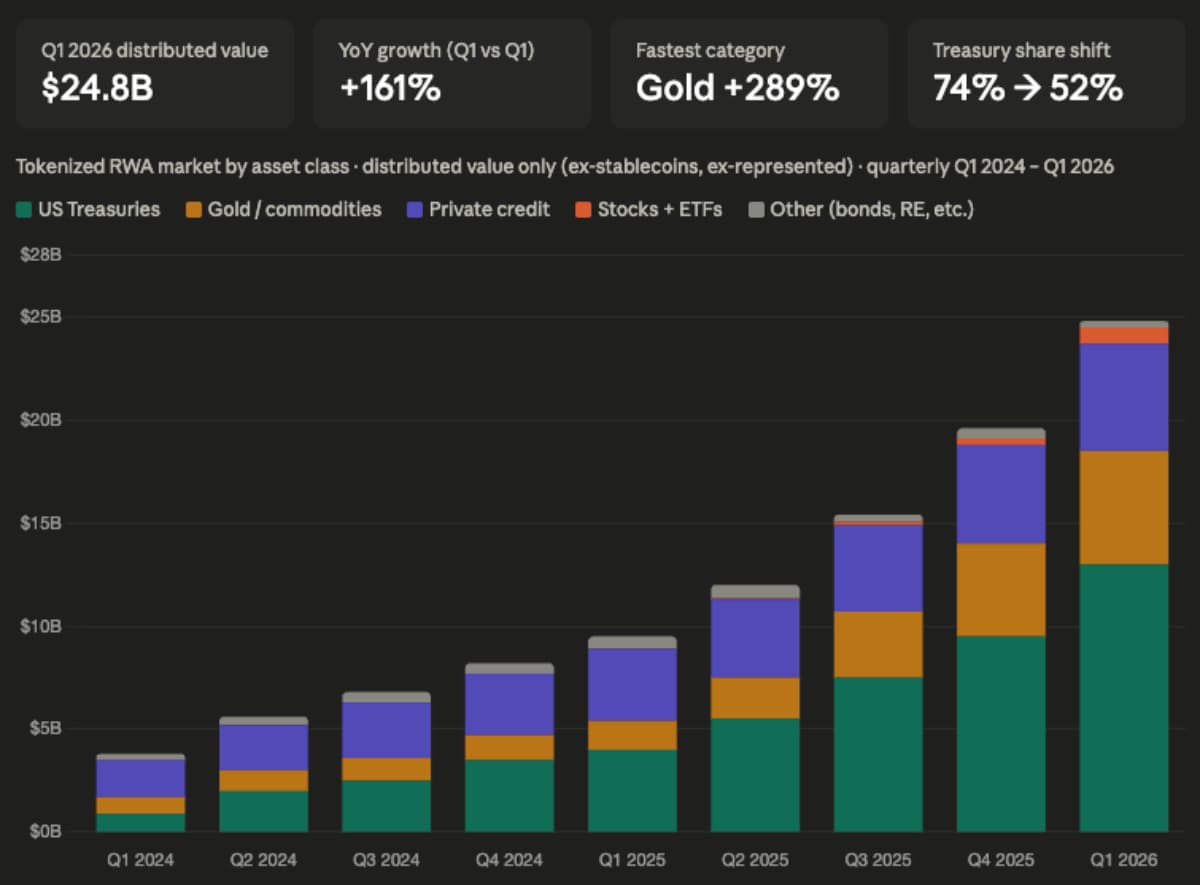Click the Q2 2025 axis label

(x=755, y=859)
